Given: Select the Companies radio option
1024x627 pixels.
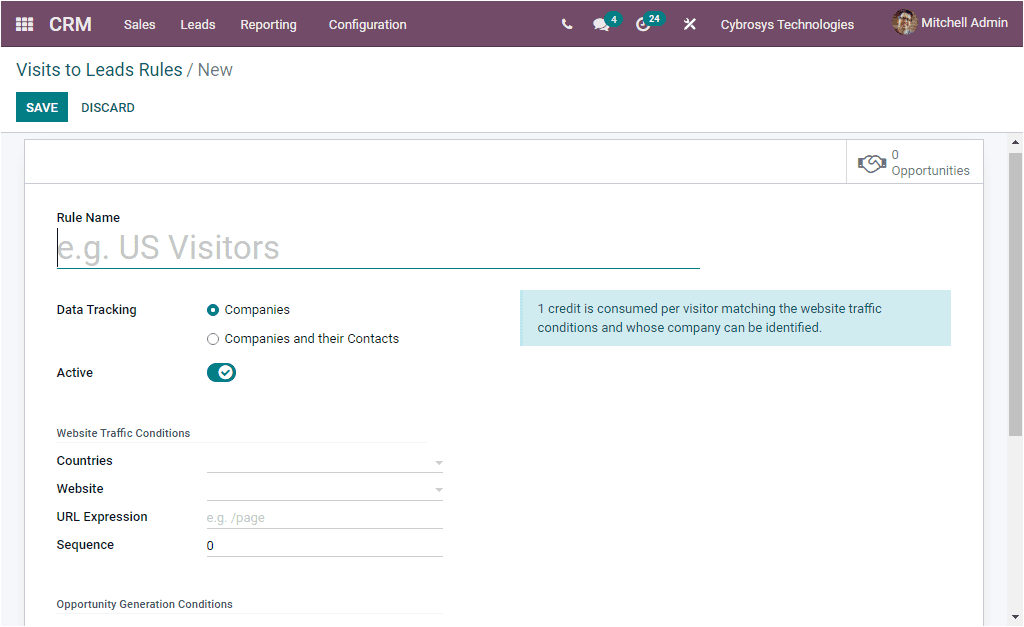Looking at the screenshot, I should point(212,309).
